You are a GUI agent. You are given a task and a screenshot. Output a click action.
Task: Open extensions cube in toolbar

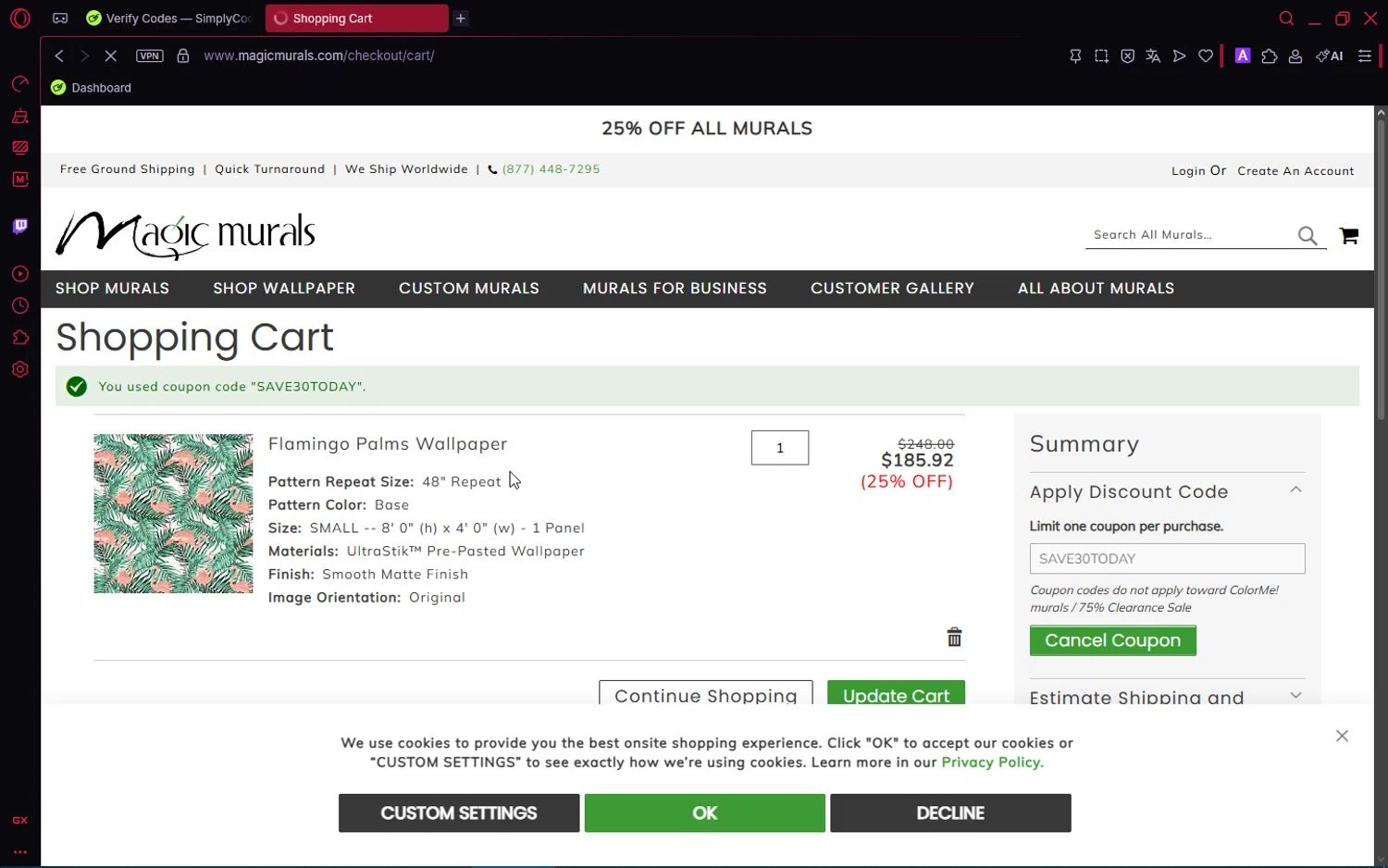click(x=1270, y=56)
